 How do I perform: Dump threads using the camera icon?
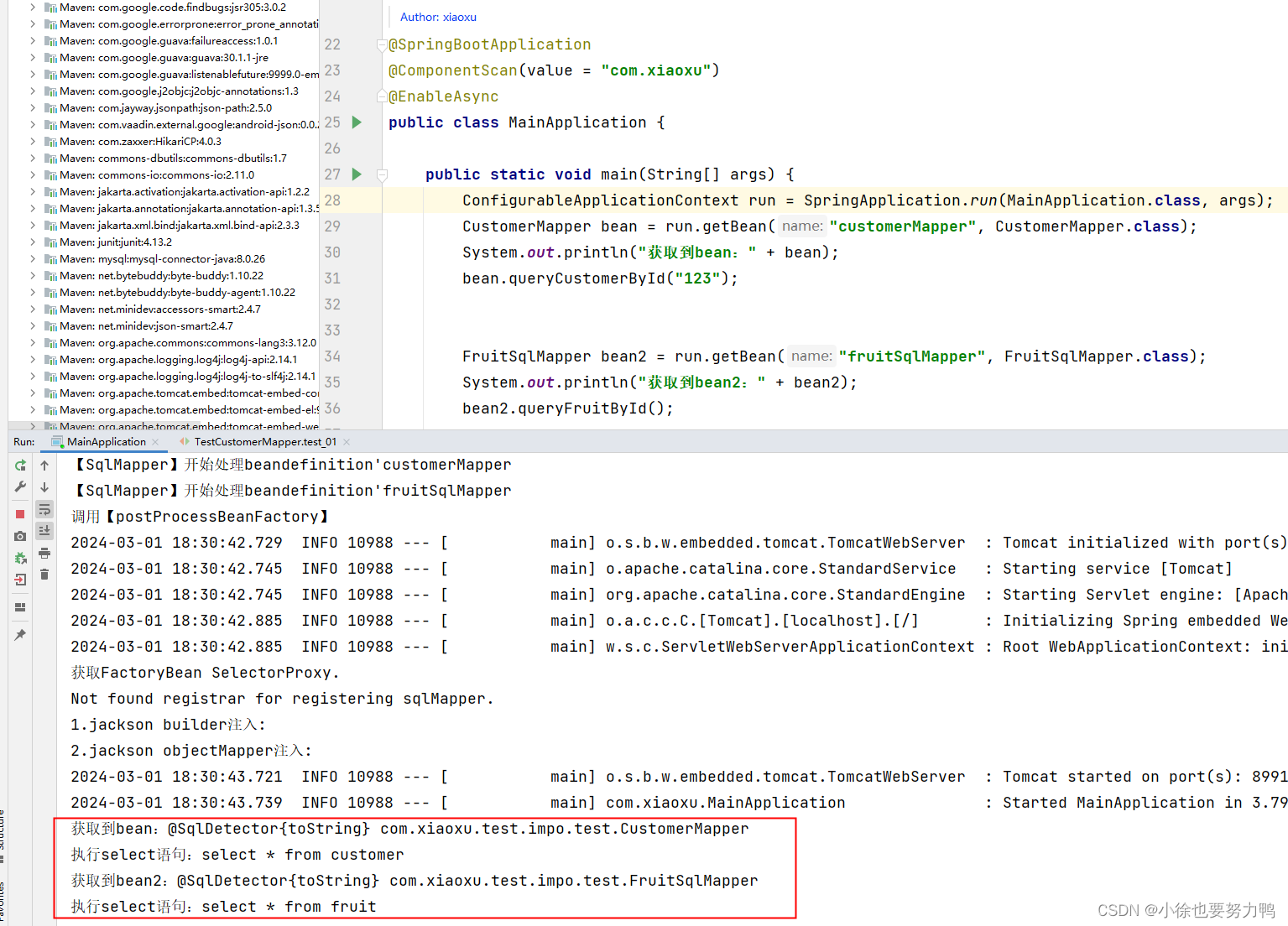tap(20, 536)
